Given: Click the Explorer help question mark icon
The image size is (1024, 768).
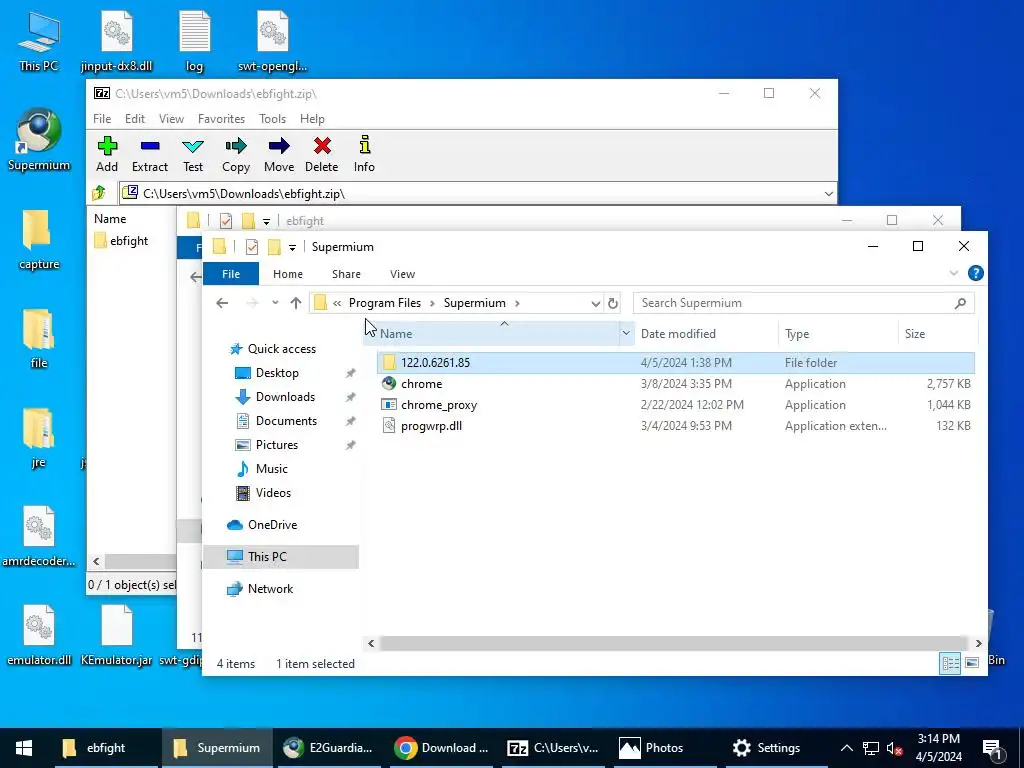Looking at the screenshot, I should pyautogui.click(x=975, y=274).
